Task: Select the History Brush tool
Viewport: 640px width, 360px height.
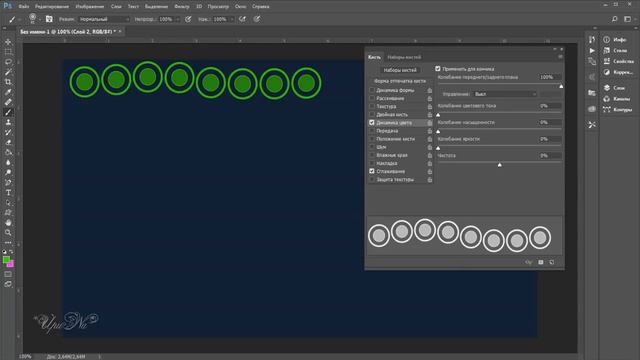Action: [x=8, y=132]
